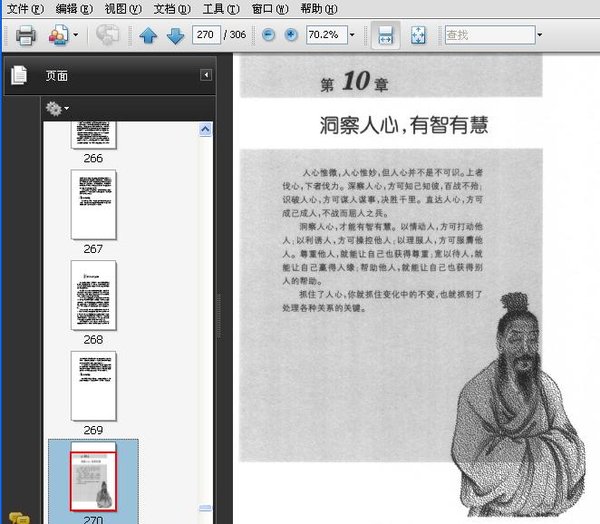Click the 查找 search field
The height and width of the screenshot is (524, 600).
click(x=490, y=35)
